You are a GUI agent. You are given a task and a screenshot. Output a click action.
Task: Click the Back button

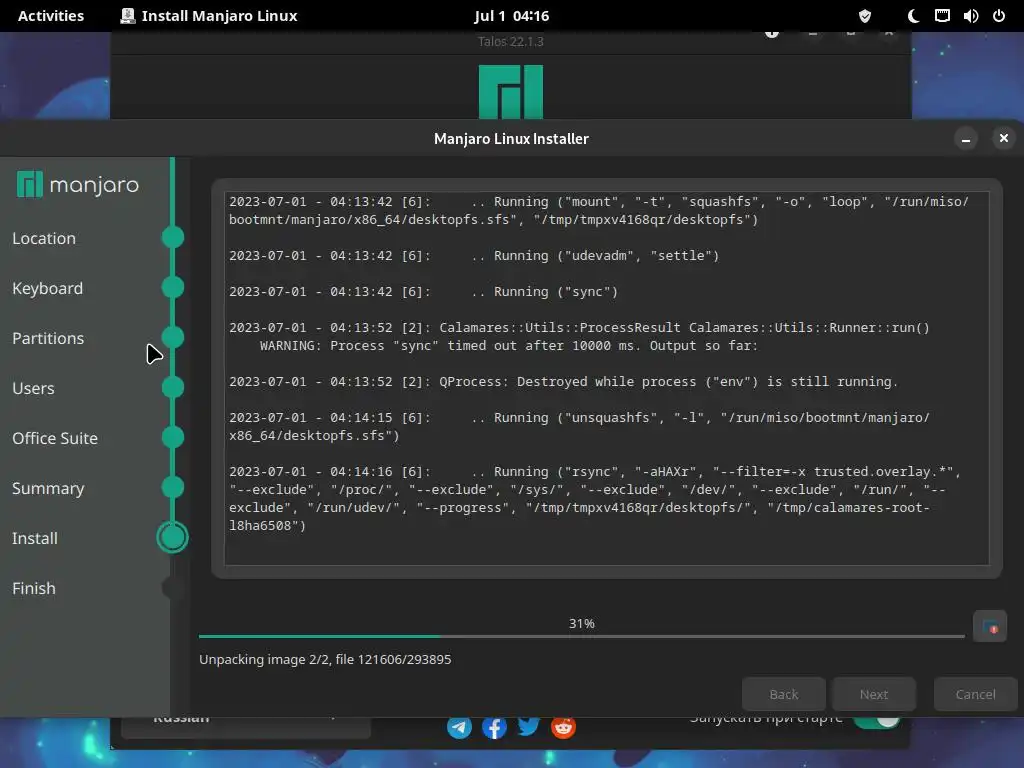(x=784, y=694)
